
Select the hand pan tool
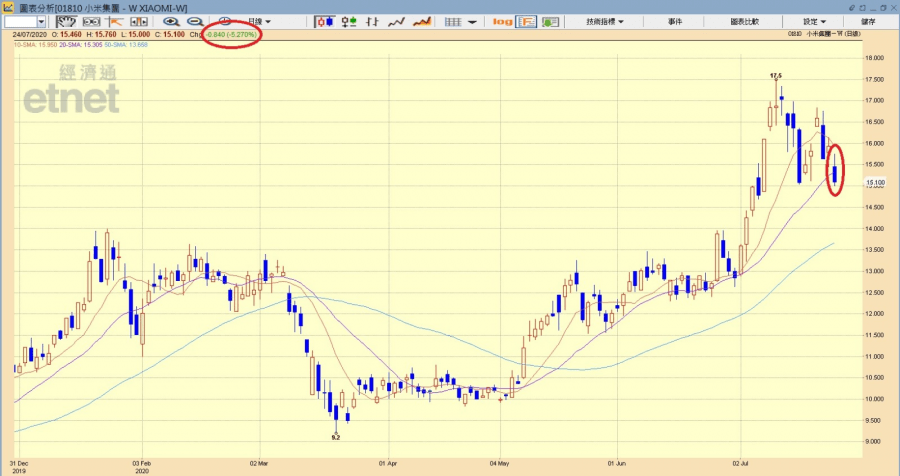click(68, 21)
